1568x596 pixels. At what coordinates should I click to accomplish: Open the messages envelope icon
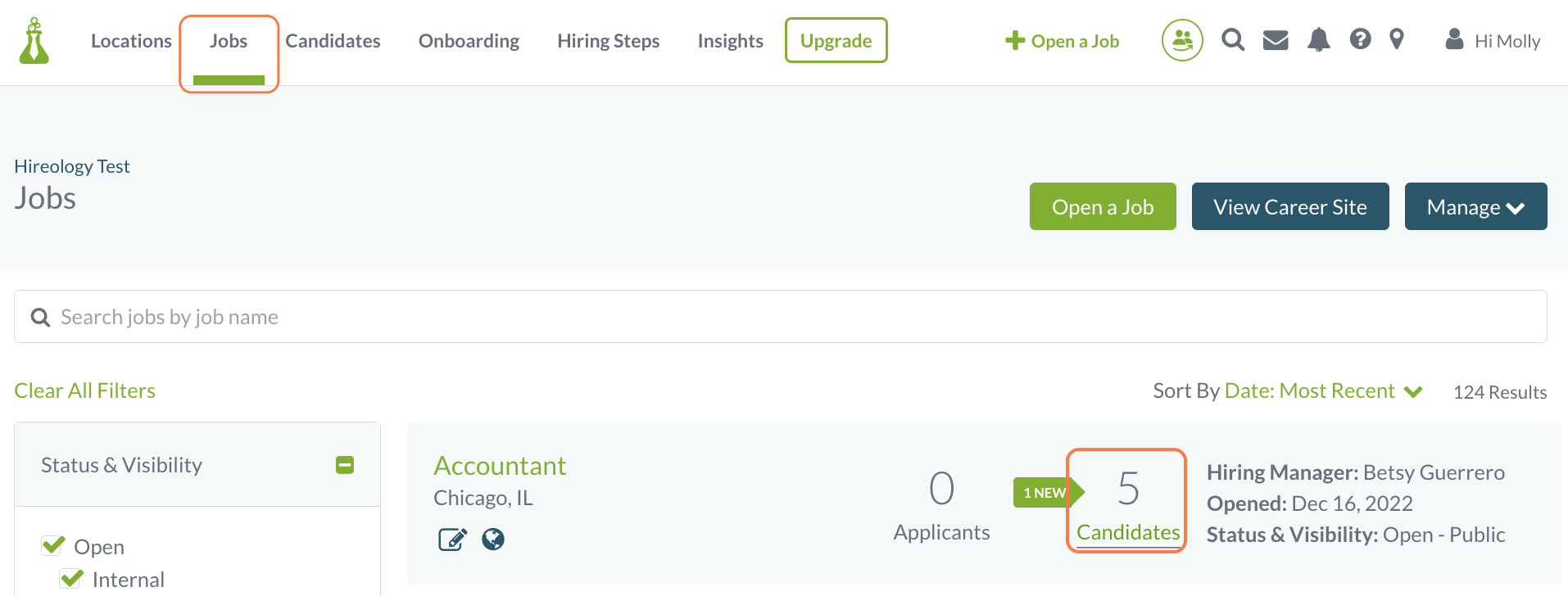1276,40
